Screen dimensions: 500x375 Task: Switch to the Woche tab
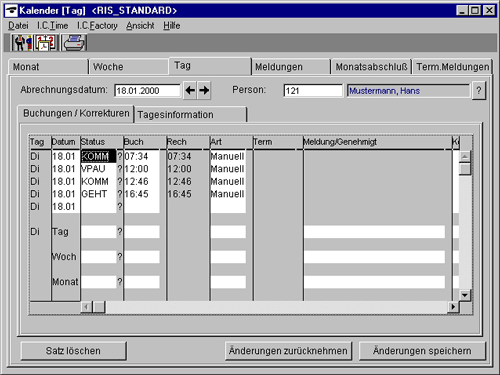[x=128, y=67]
